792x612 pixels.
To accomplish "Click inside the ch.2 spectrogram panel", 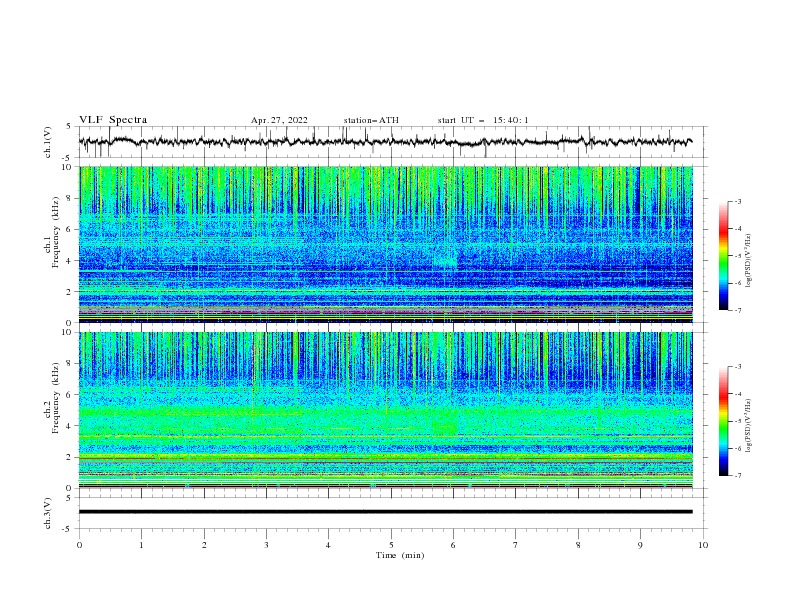I will [385, 410].
